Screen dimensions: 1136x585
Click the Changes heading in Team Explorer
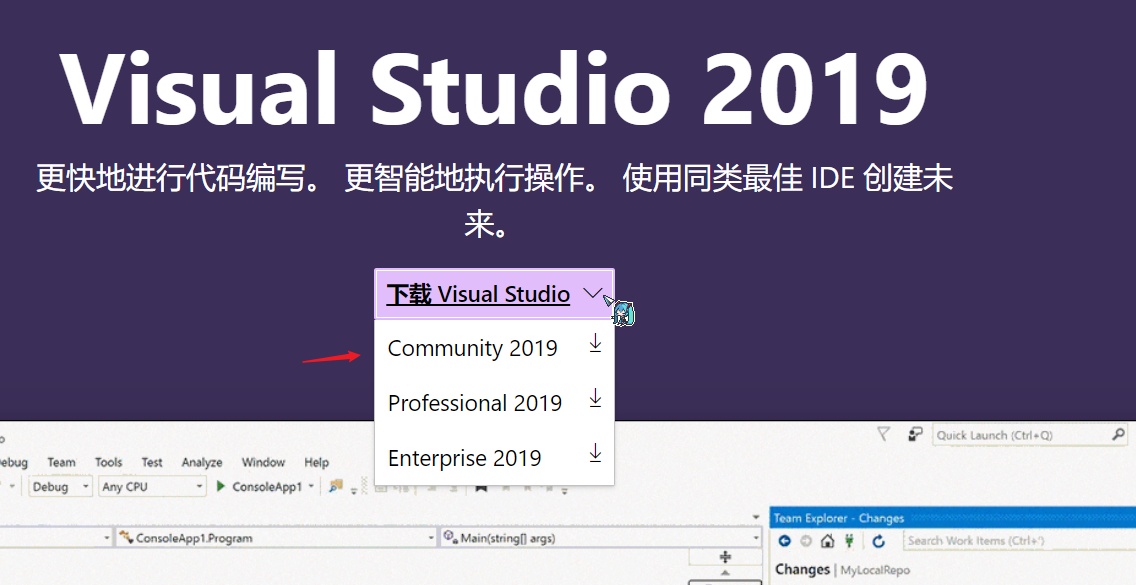click(802, 569)
